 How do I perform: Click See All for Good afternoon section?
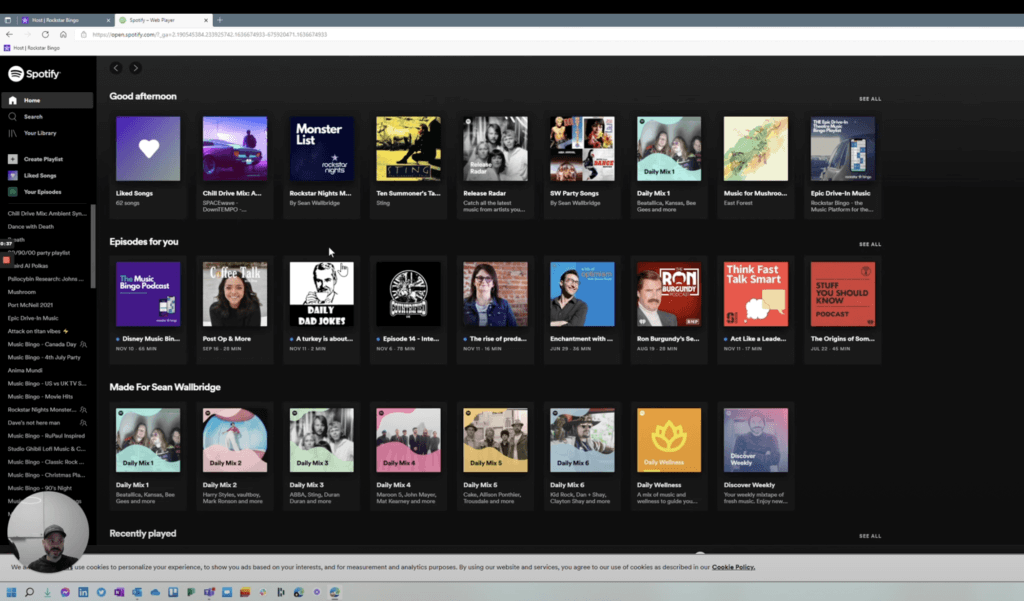pyautogui.click(x=870, y=99)
